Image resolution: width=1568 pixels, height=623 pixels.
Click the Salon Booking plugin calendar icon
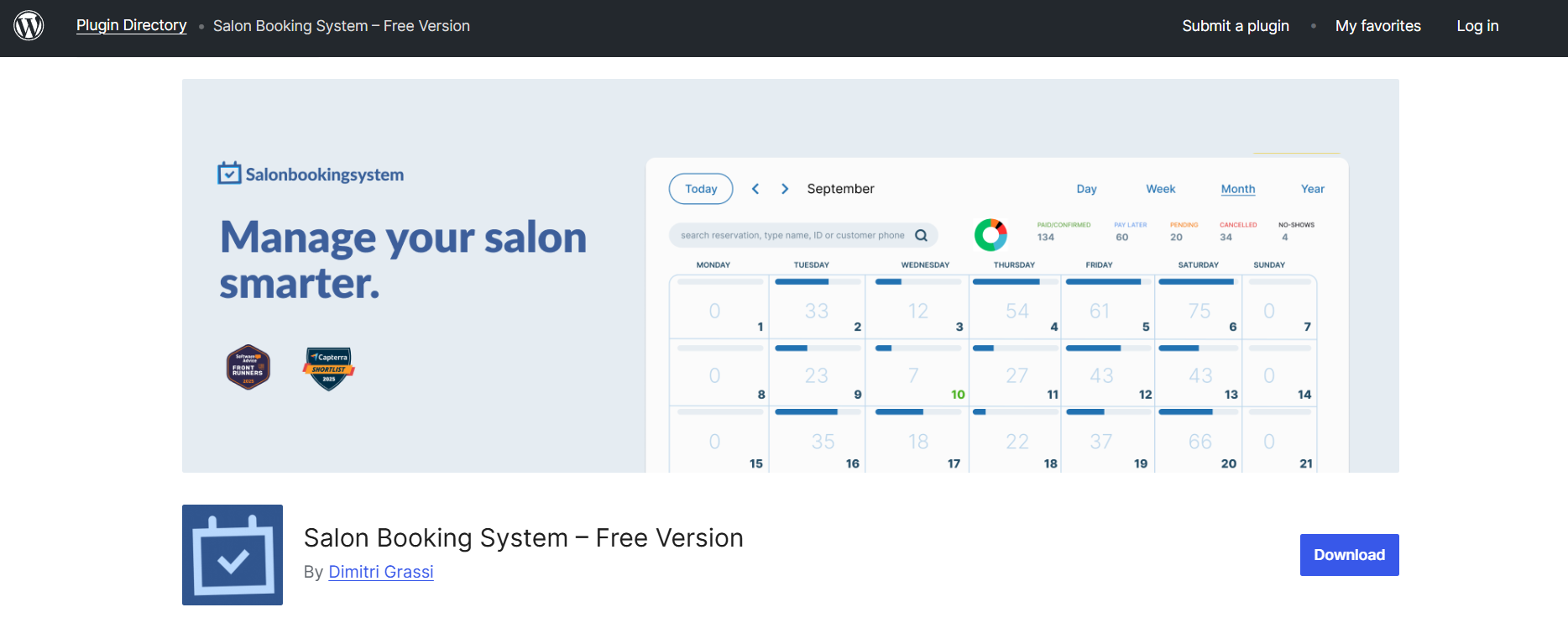233,555
